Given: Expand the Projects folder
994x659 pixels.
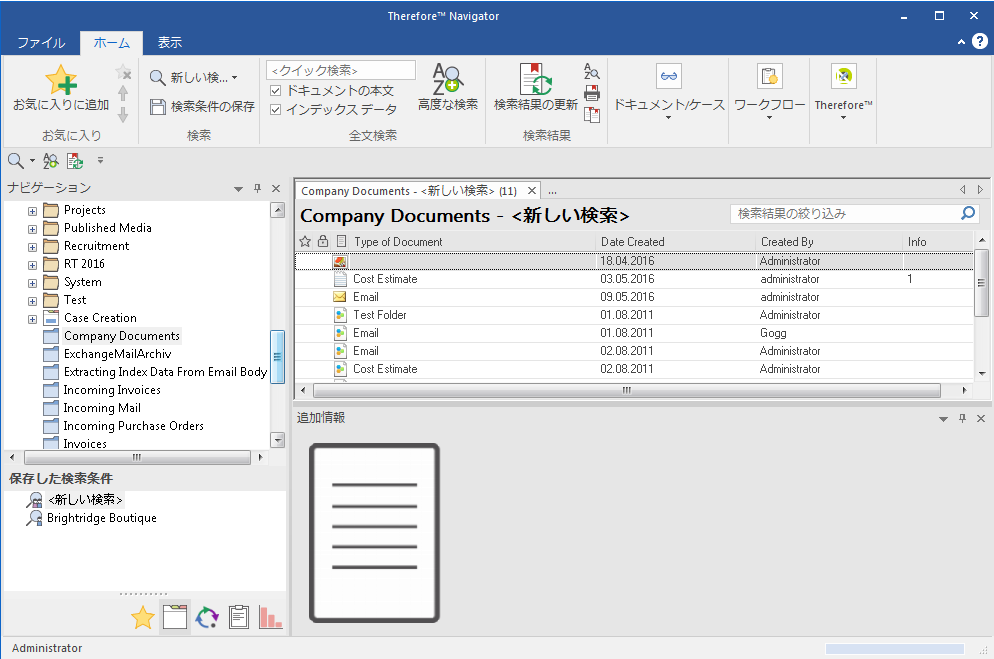Looking at the screenshot, I should pyautogui.click(x=32, y=211).
